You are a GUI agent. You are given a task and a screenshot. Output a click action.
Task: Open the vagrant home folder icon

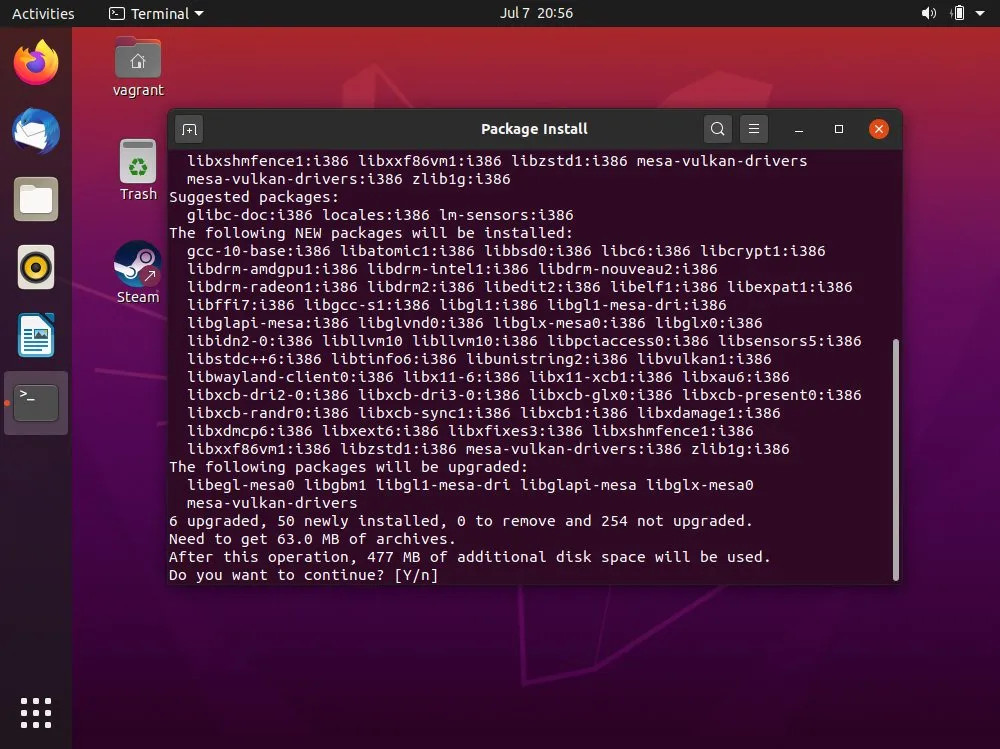point(138,66)
